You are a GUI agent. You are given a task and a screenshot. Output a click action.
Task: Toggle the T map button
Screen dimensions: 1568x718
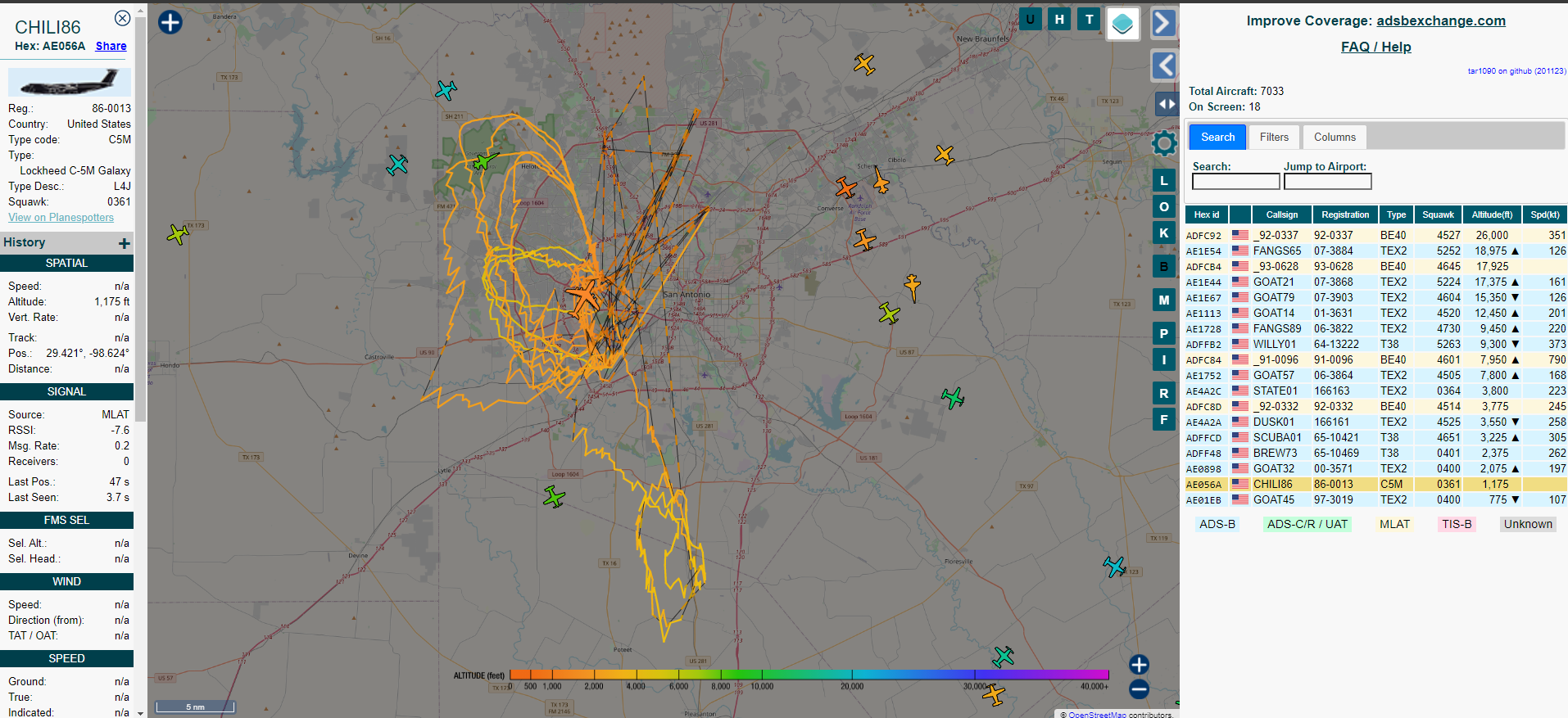tap(1090, 19)
